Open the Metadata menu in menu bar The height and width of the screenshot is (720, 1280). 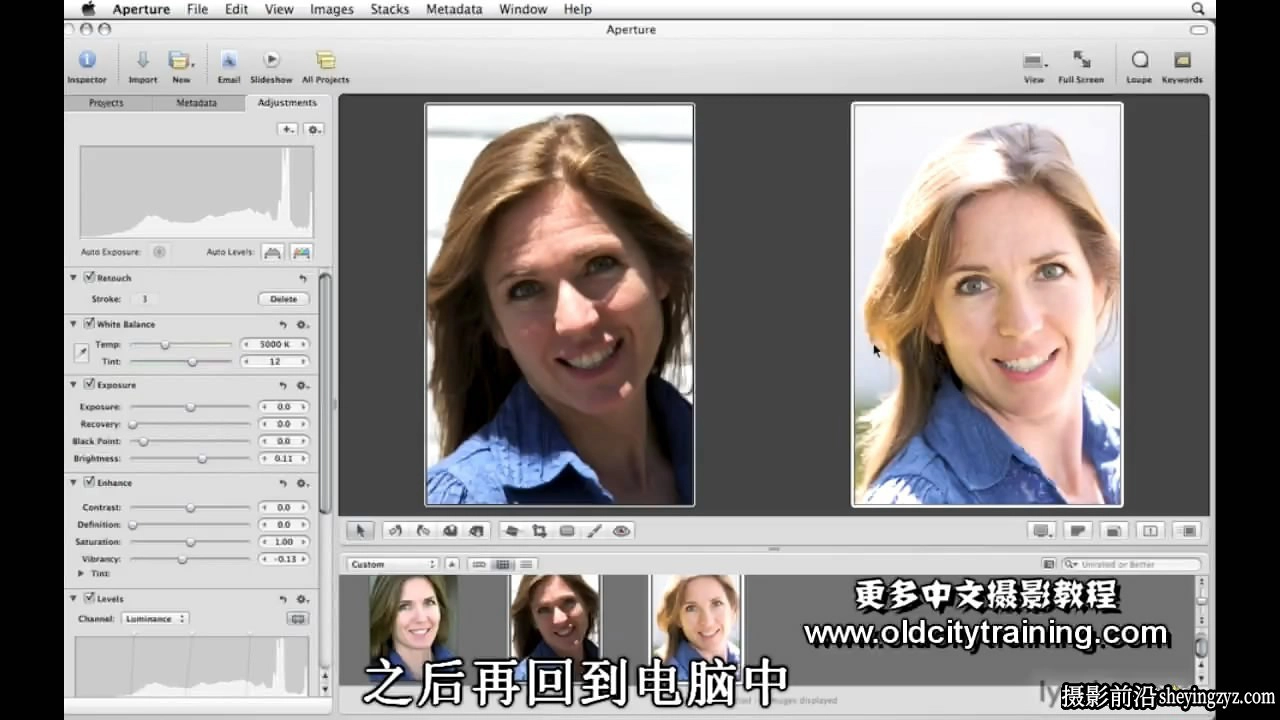coord(454,9)
